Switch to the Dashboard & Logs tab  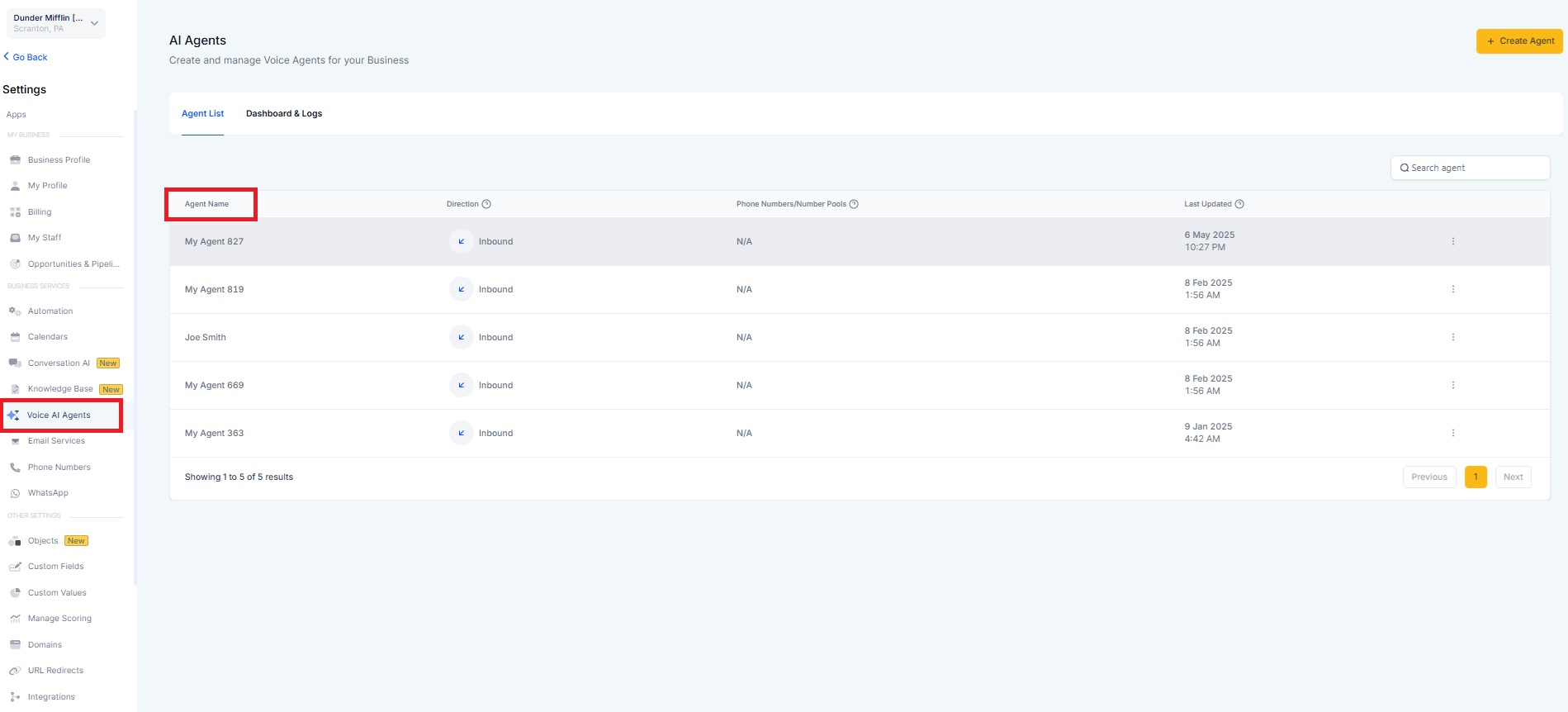[284, 114]
